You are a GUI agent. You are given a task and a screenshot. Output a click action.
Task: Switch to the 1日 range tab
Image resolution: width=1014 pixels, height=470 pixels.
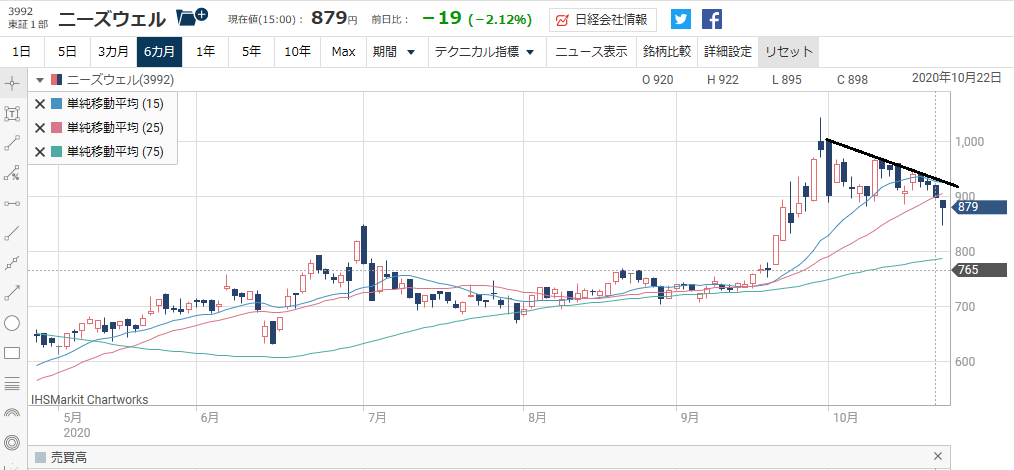click(x=21, y=52)
